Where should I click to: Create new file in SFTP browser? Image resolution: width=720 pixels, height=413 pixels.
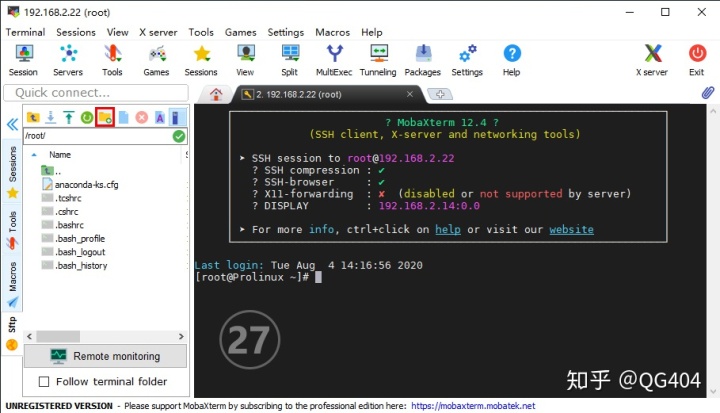(124, 118)
